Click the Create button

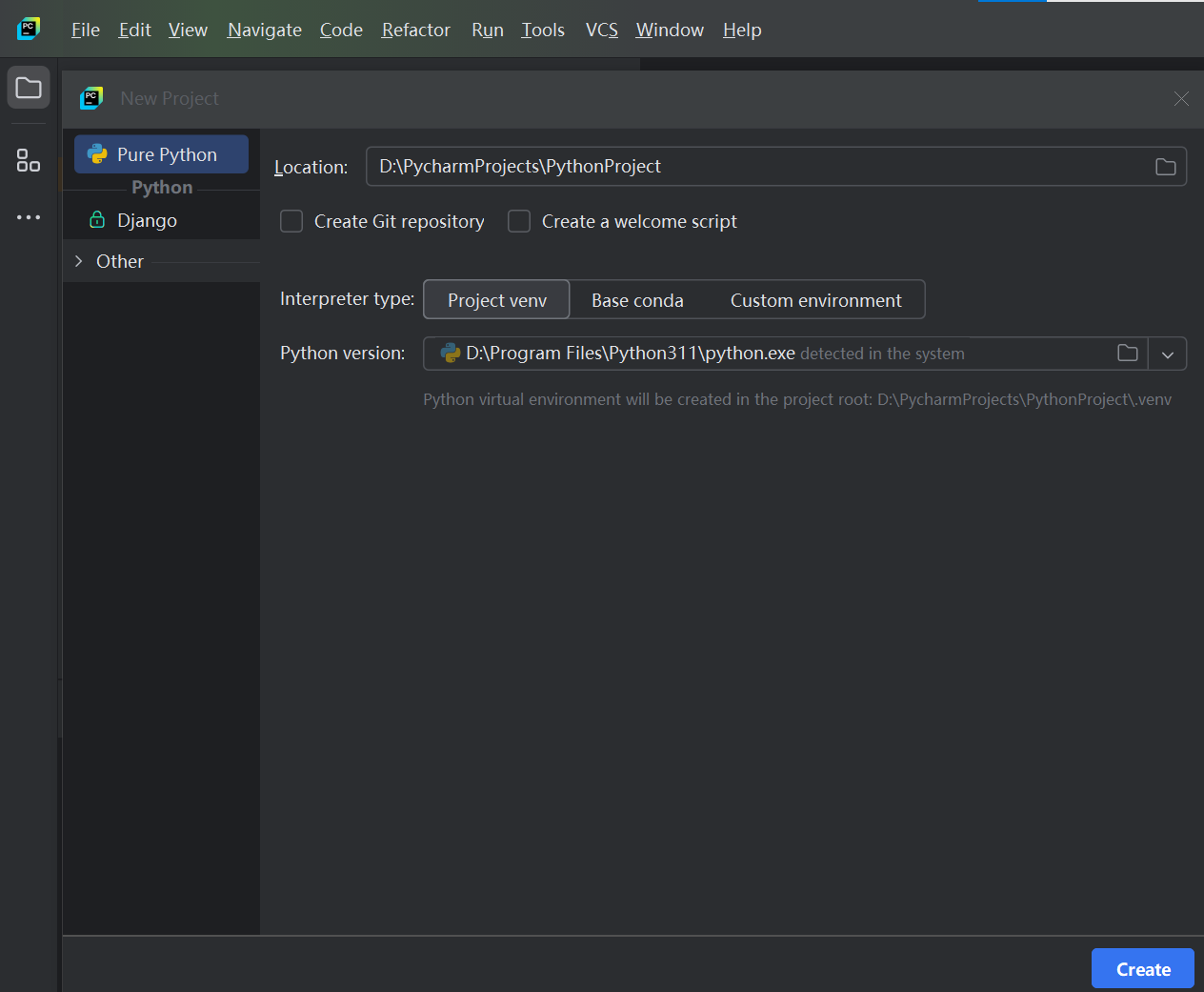click(x=1142, y=969)
